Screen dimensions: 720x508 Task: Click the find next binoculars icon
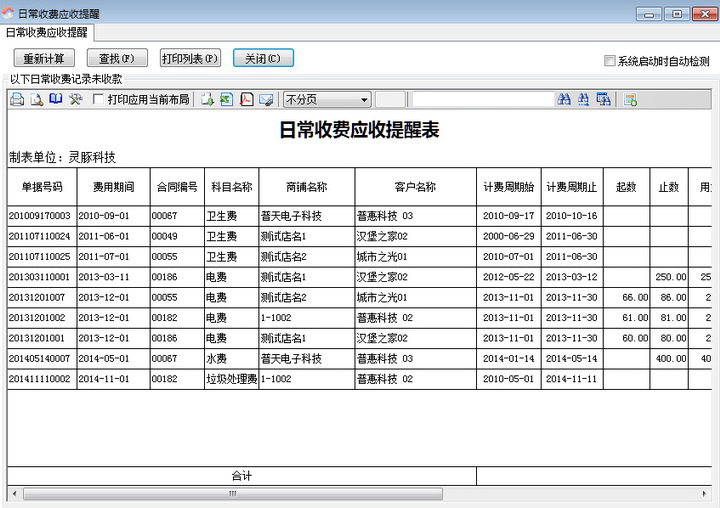(584, 99)
